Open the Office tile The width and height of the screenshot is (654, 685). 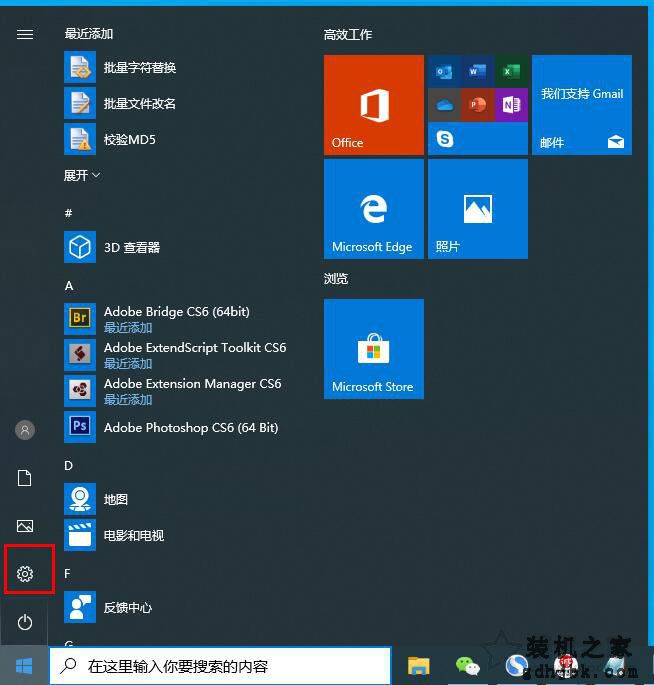tap(374, 105)
